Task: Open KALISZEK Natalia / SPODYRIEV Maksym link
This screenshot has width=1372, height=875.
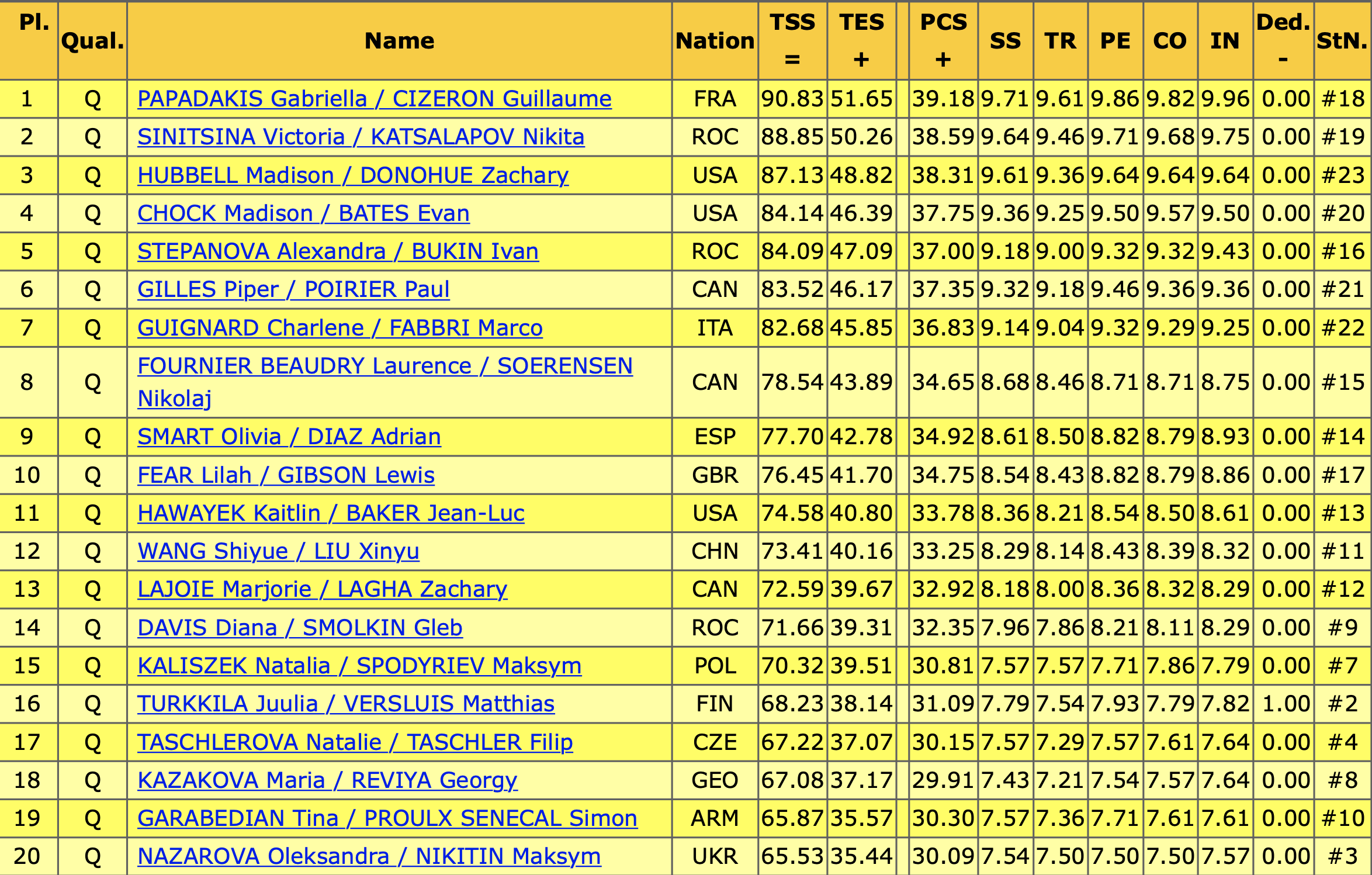Action: 359,666
